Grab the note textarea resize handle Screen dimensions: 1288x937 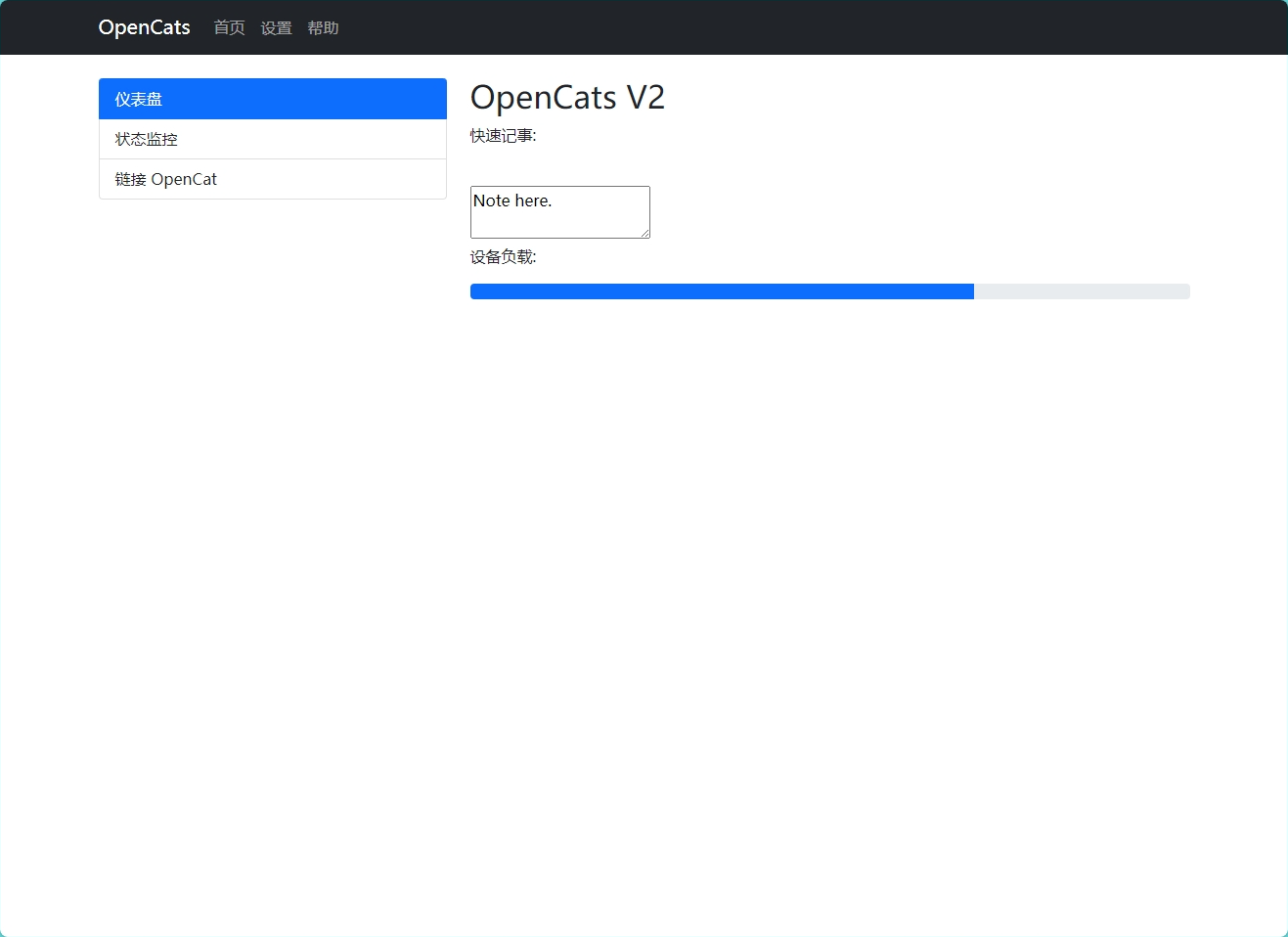(x=644, y=233)
